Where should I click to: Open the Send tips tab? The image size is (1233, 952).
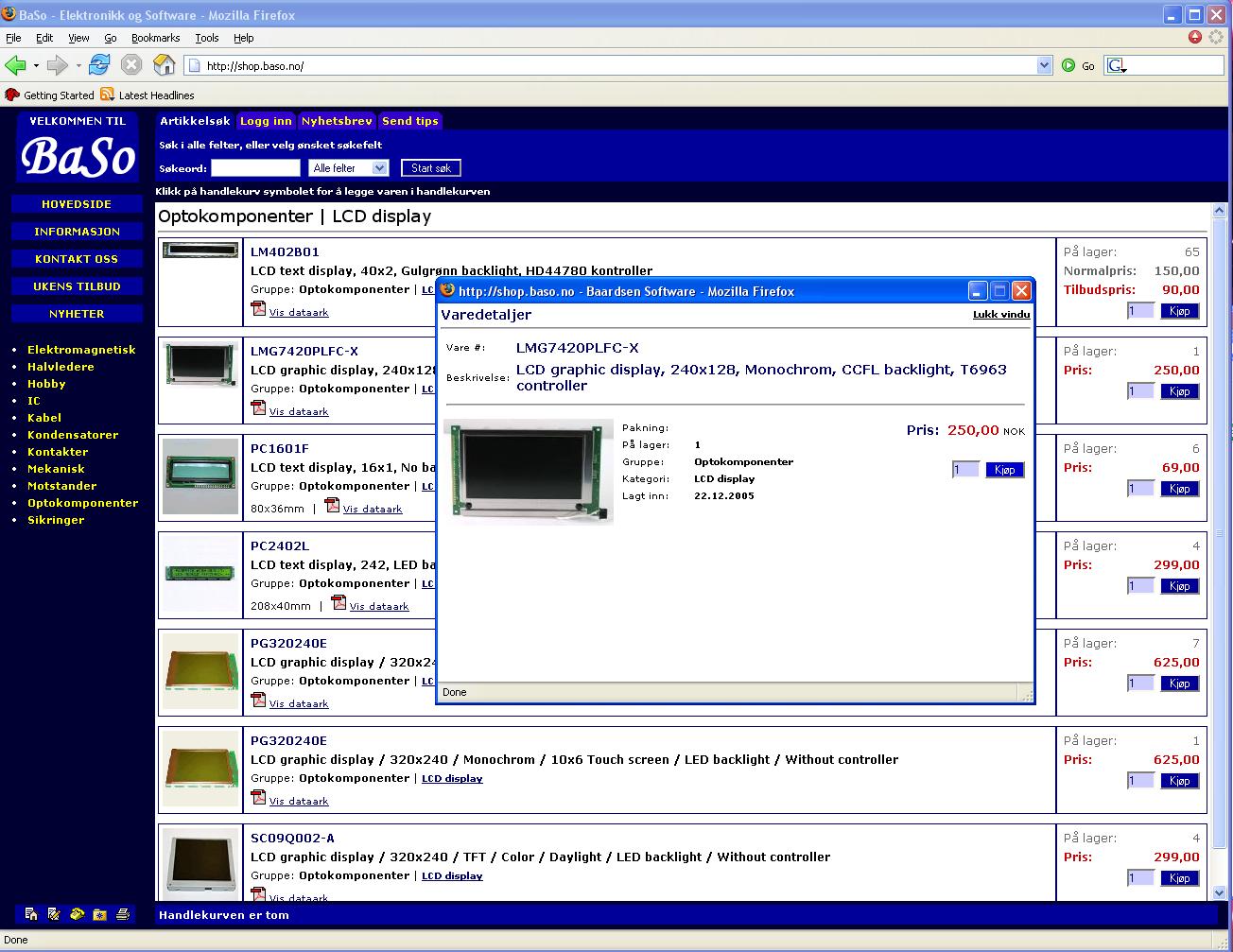(x=409, y=121)
